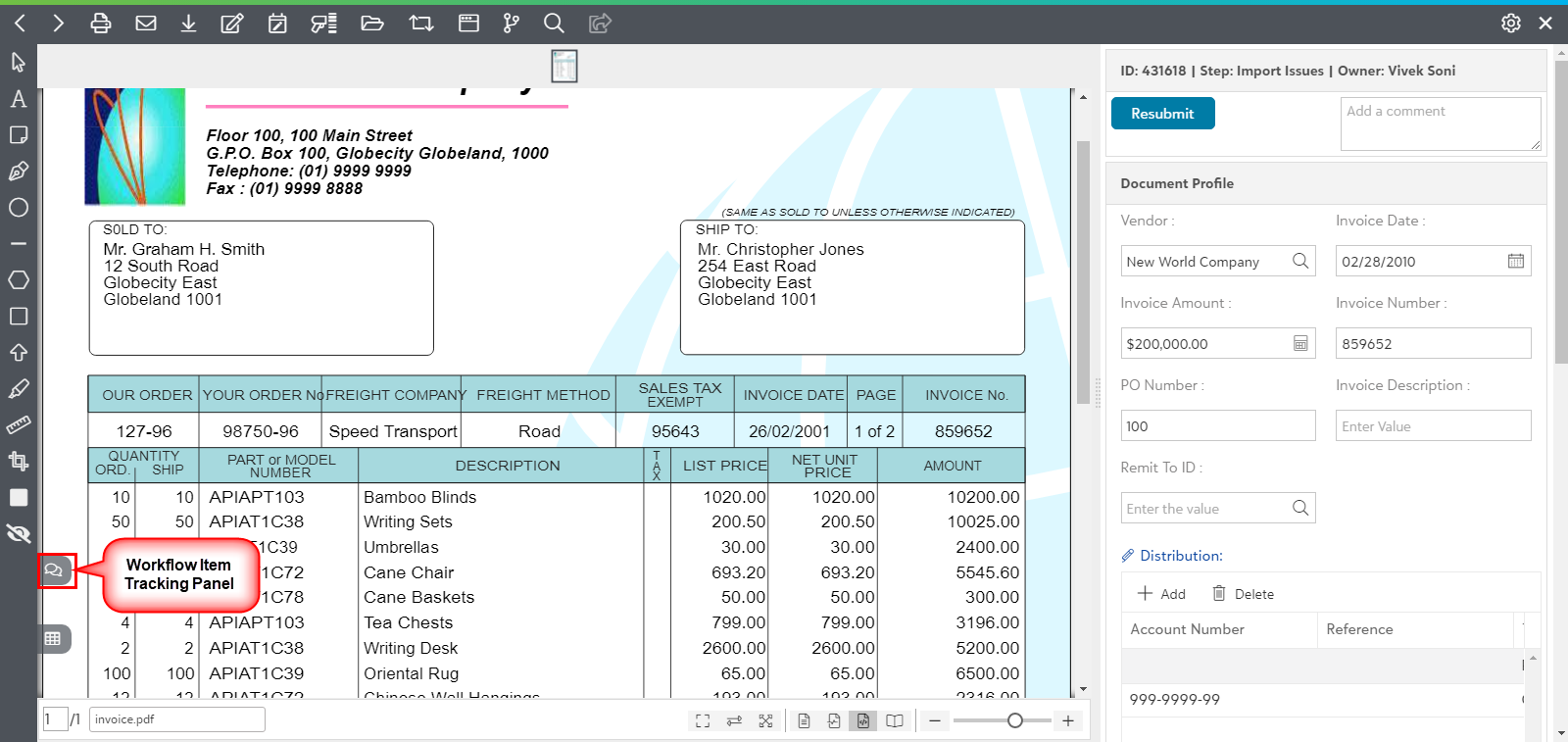Toggle the book view mode

click(895, 721)
